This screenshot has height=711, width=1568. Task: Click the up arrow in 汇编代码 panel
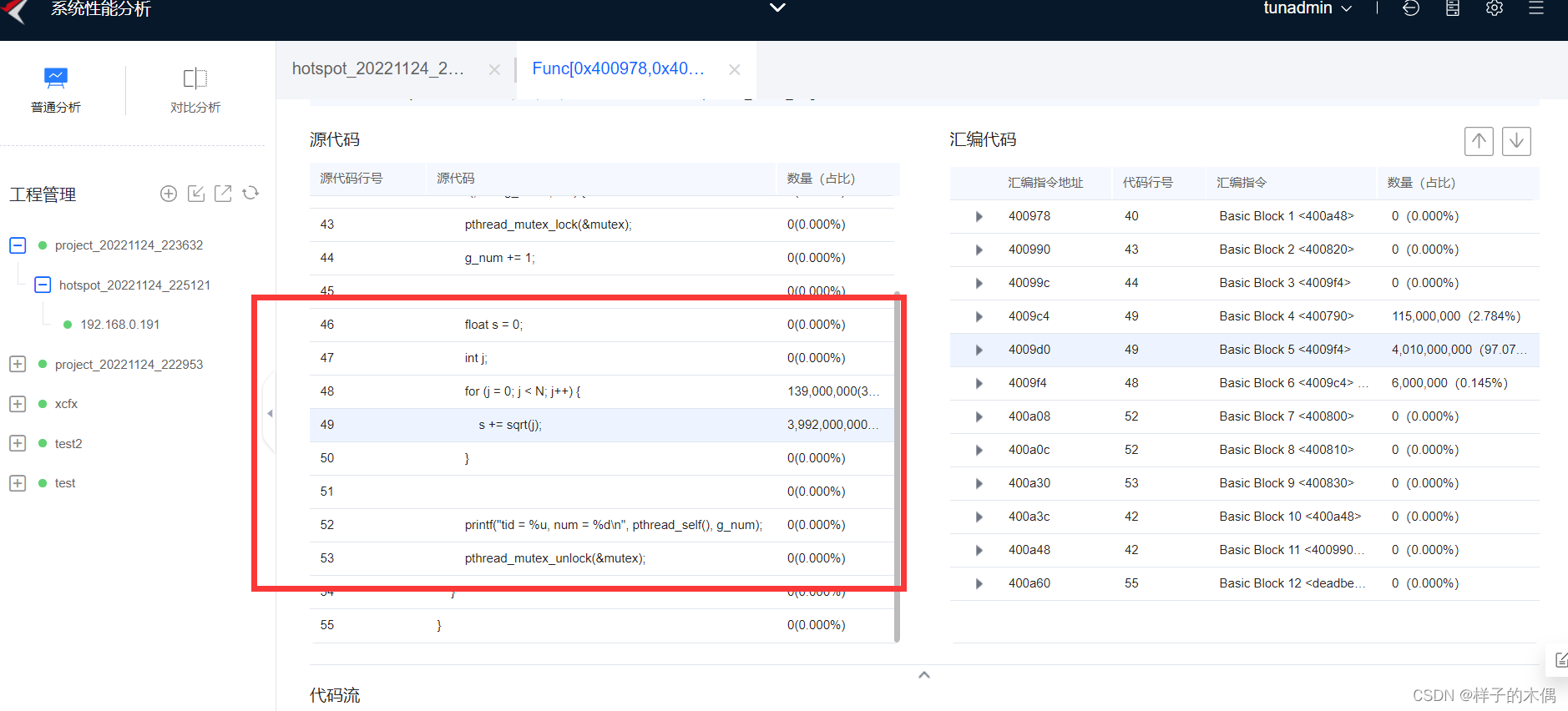(x=1479, y=141)
